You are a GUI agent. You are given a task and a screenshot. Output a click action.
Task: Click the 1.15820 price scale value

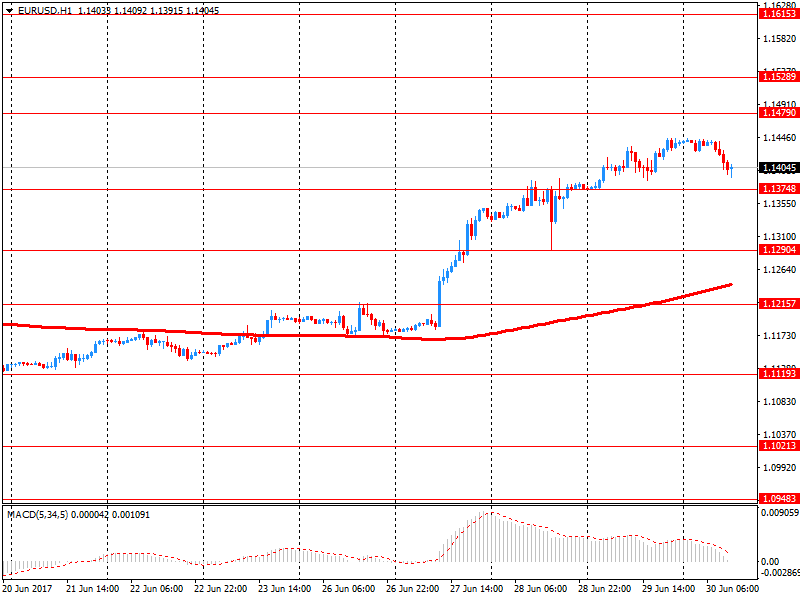tap(779, 39)
